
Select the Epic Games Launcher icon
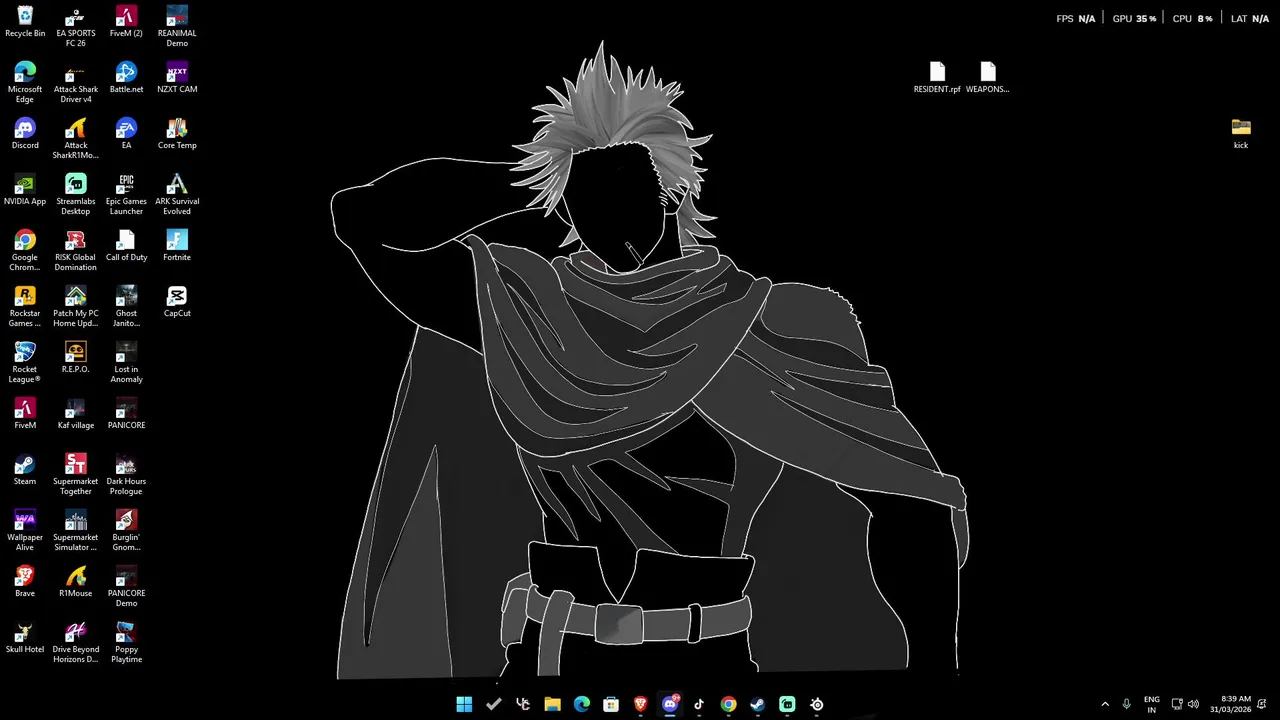tap(126, 195)
